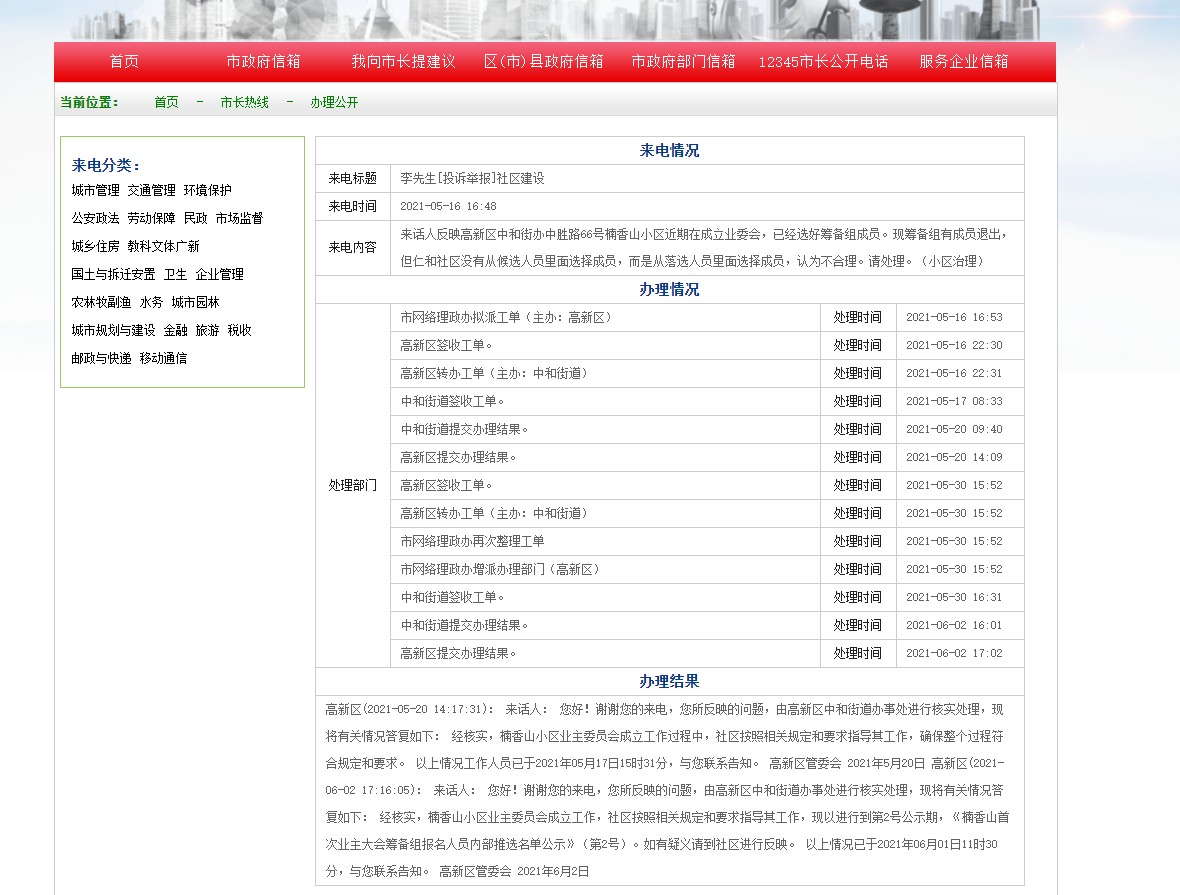Select the 交通管理 category

pos(151,190)
